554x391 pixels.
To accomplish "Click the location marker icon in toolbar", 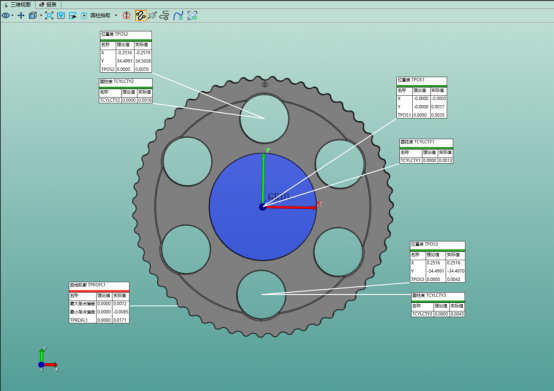I will coord(61,16).
